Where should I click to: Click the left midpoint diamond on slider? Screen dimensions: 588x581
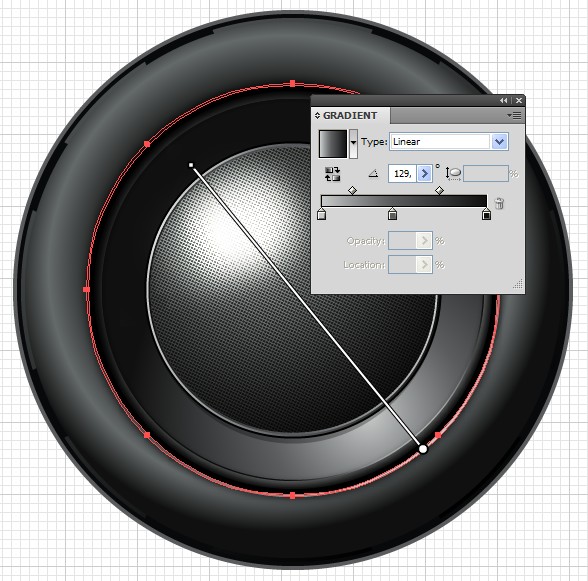352,191
